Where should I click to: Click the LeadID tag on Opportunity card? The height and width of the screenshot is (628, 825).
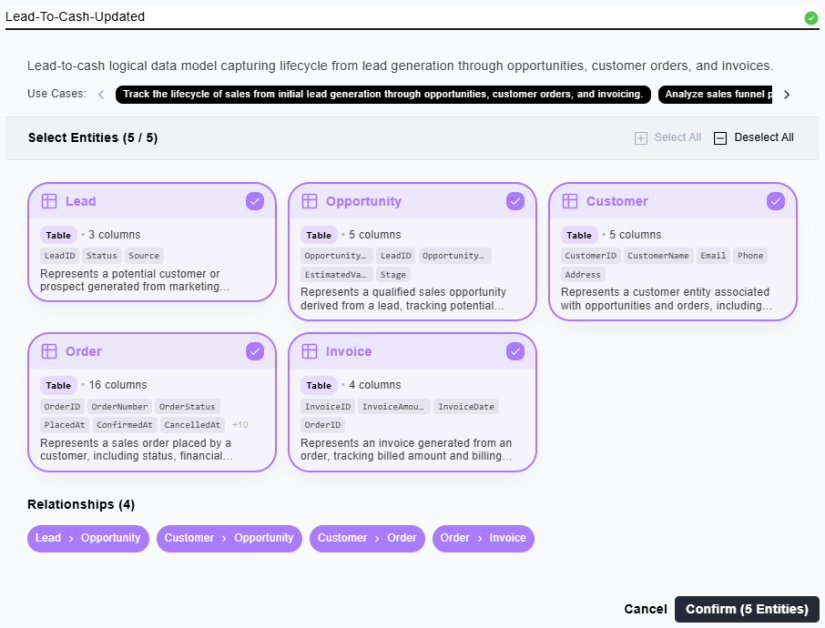(396, 256)
